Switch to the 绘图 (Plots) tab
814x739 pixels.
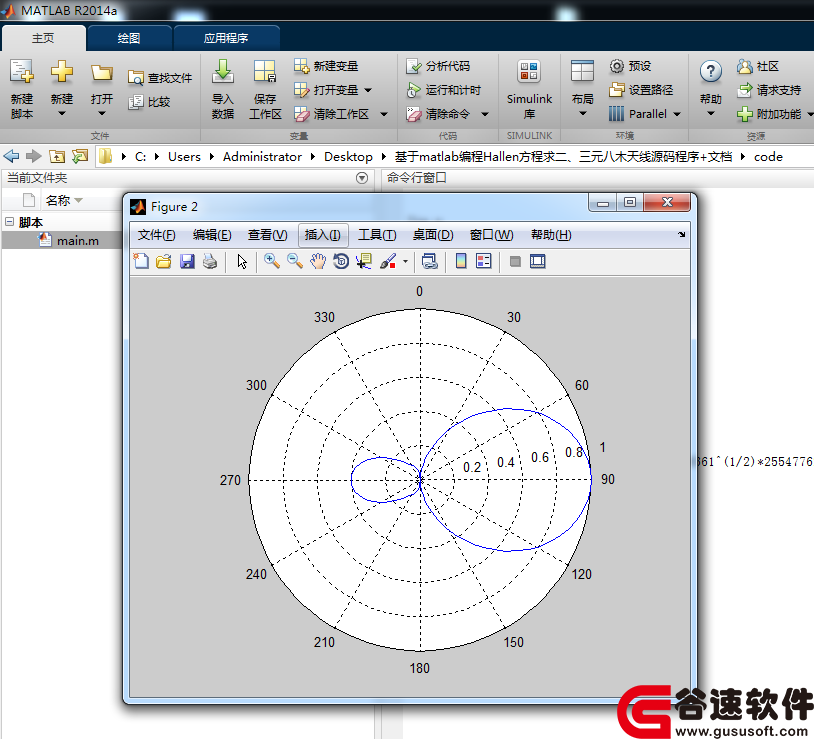[x=129, y=38]
